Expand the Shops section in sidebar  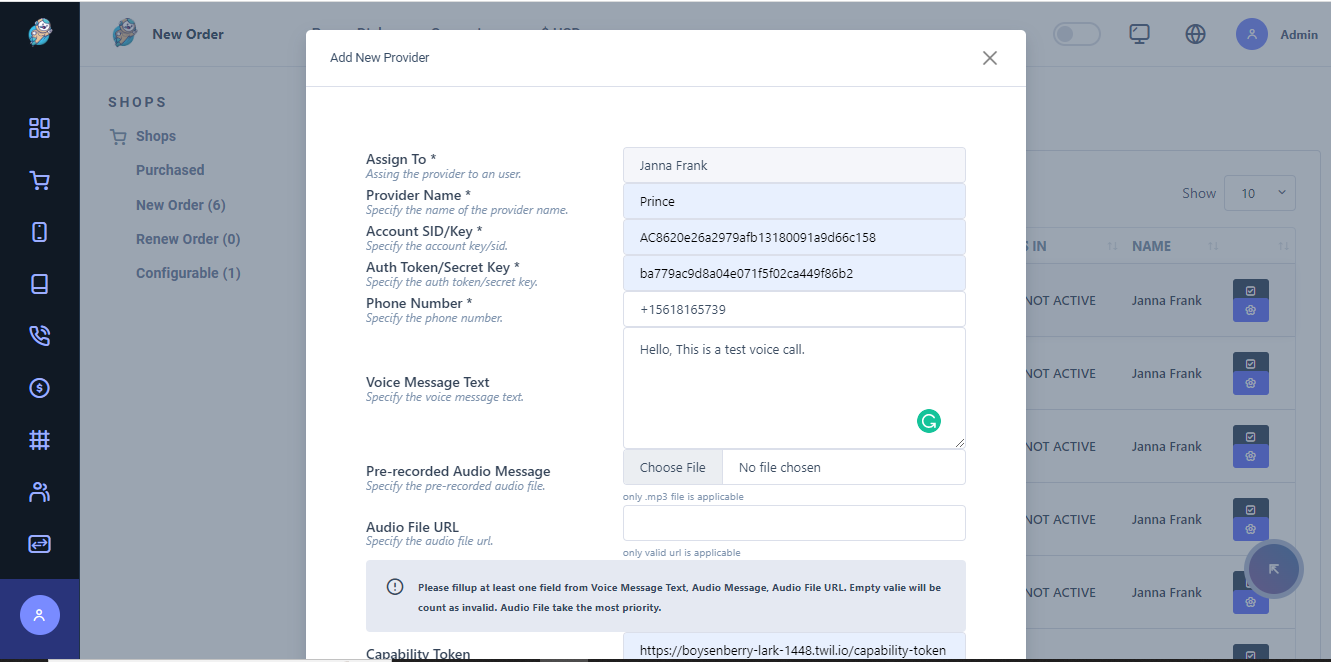(156, 135)
